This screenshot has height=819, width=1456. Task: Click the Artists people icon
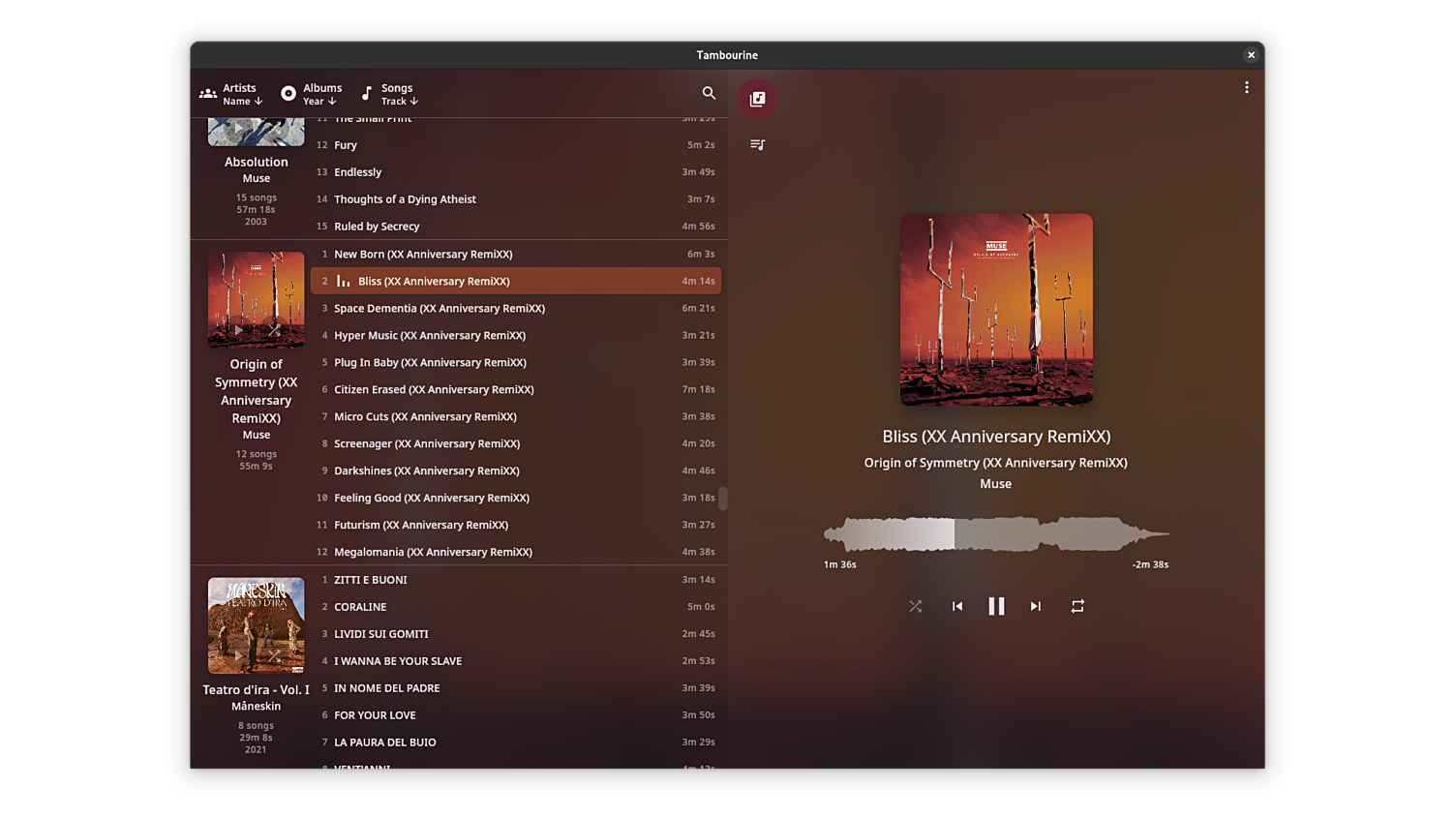208,94
